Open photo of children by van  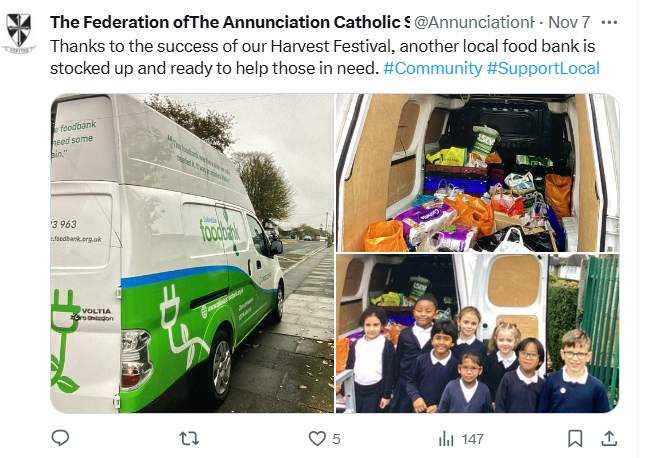point(478,333)
